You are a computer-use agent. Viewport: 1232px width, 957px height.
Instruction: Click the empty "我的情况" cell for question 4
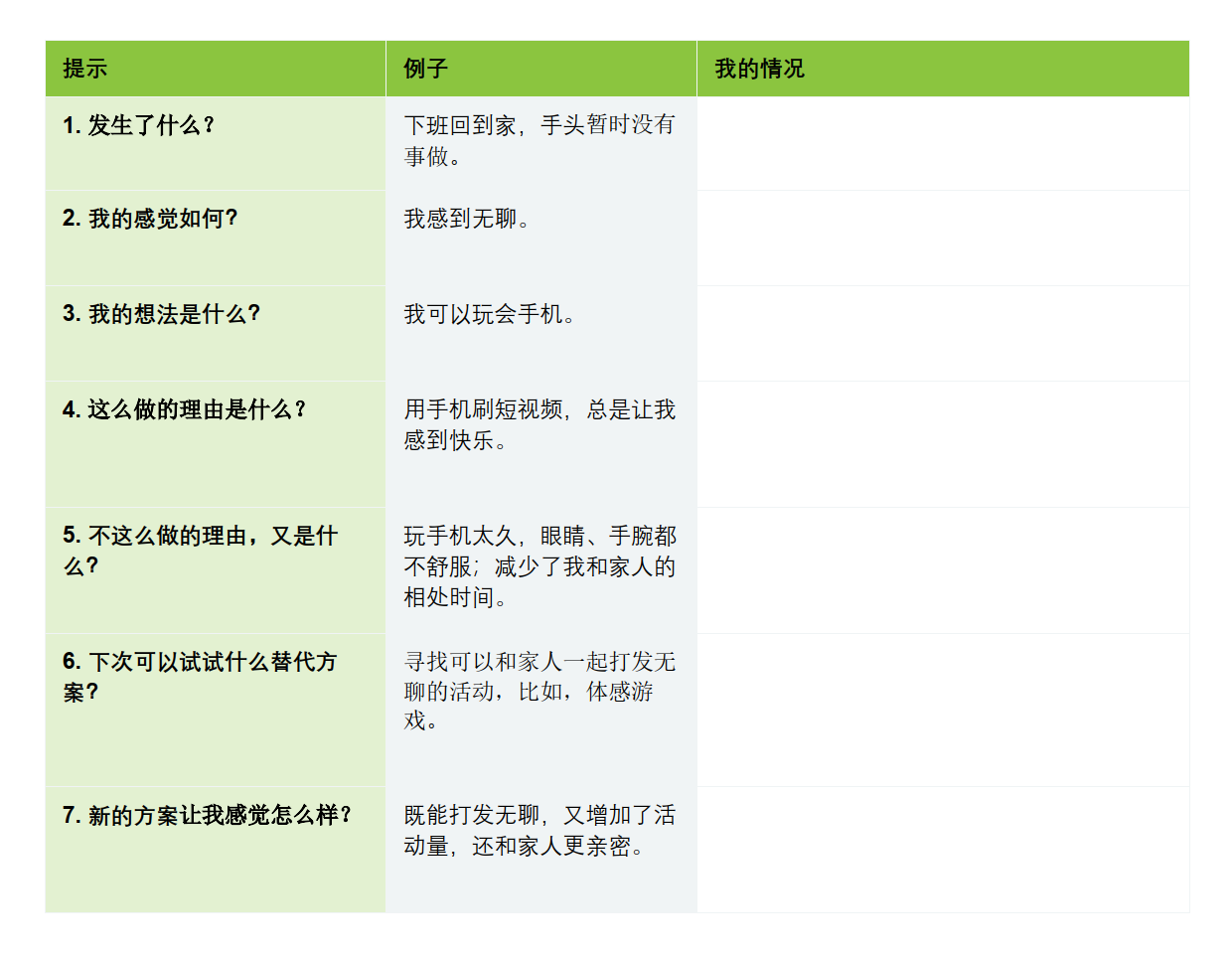pyautogui.click(x=943, y=444)
